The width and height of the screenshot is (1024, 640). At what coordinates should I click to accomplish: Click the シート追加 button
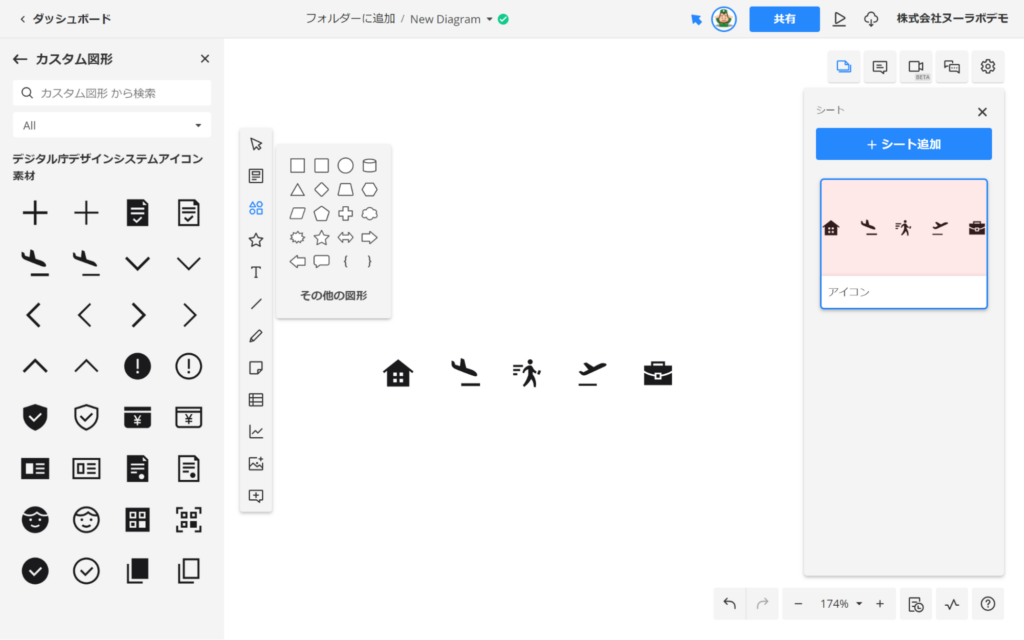[903, 144]
